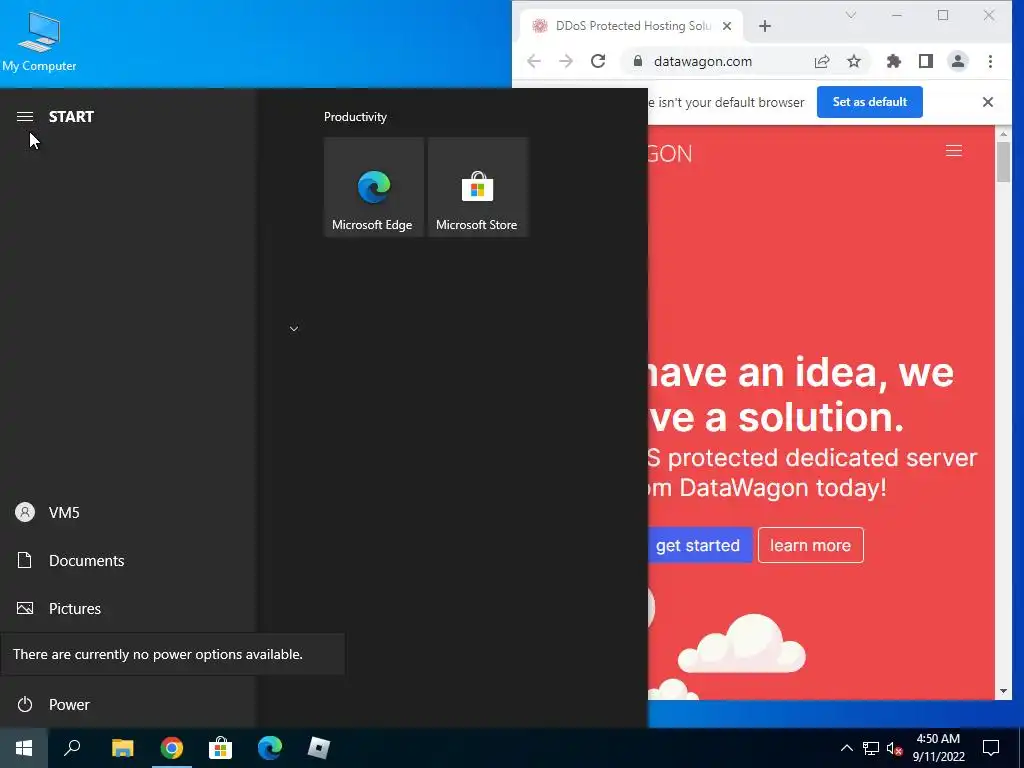Open the VM5 user account entry

[x=127, y=512]
